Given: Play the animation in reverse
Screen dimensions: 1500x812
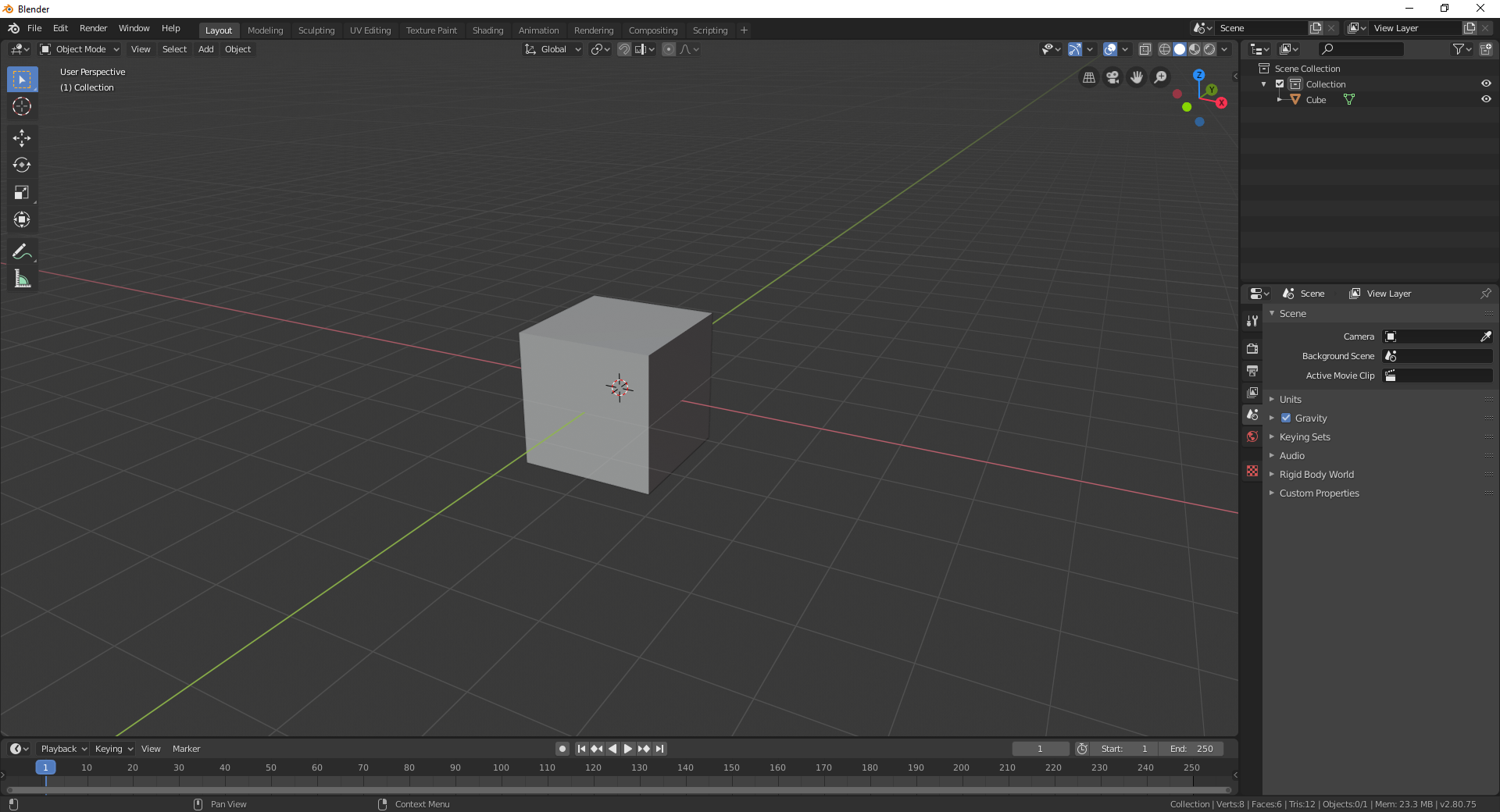Looking at the screenshot, I should [612, 749].
